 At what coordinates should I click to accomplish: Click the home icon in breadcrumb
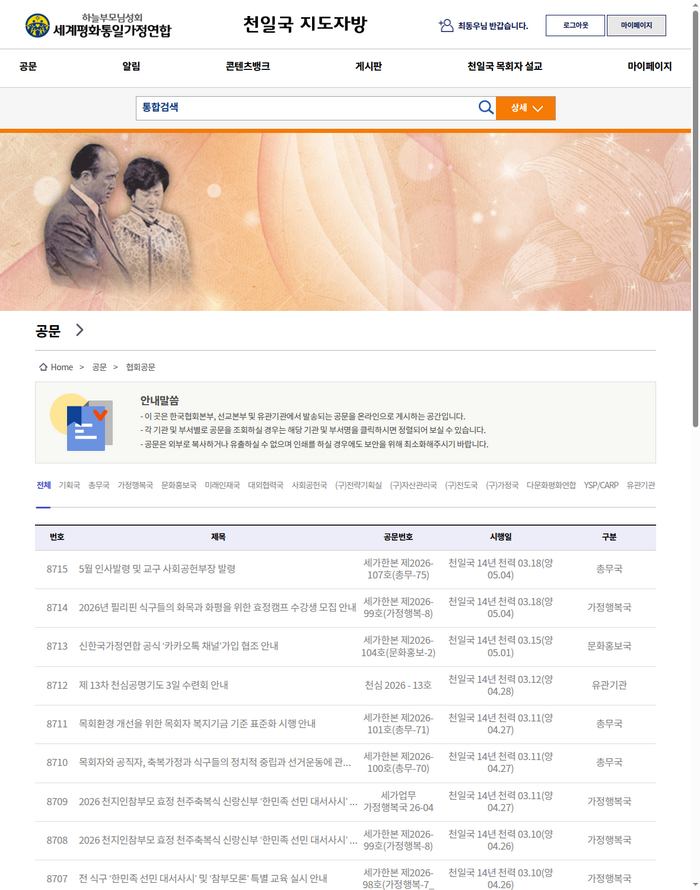[43, 367]
